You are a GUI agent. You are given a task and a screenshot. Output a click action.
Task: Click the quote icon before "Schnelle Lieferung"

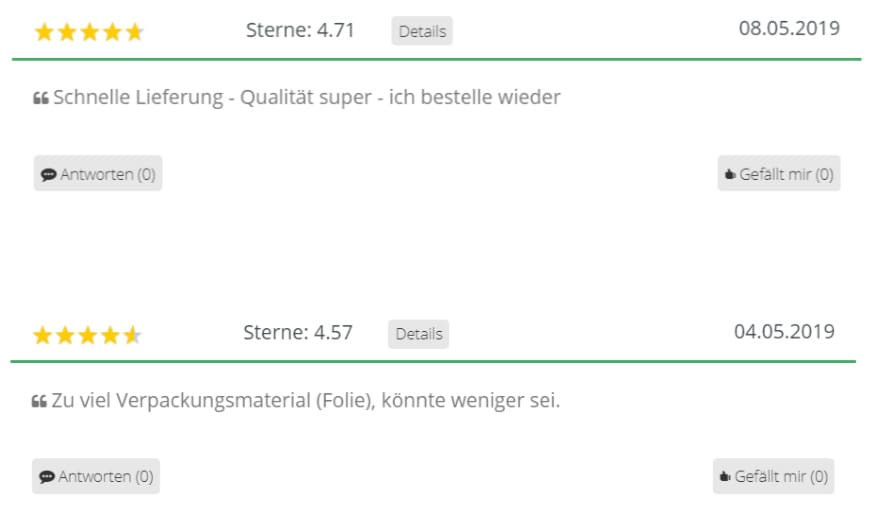point(41,99)
